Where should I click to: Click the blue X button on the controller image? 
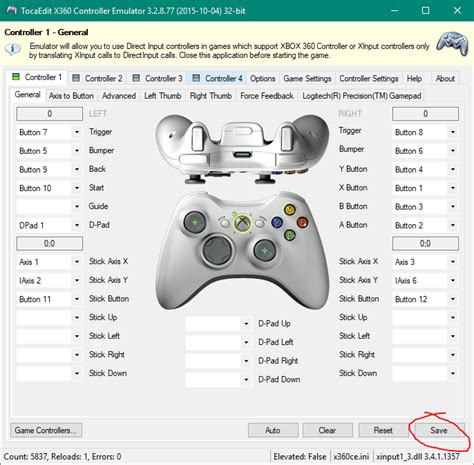(277, 222)
